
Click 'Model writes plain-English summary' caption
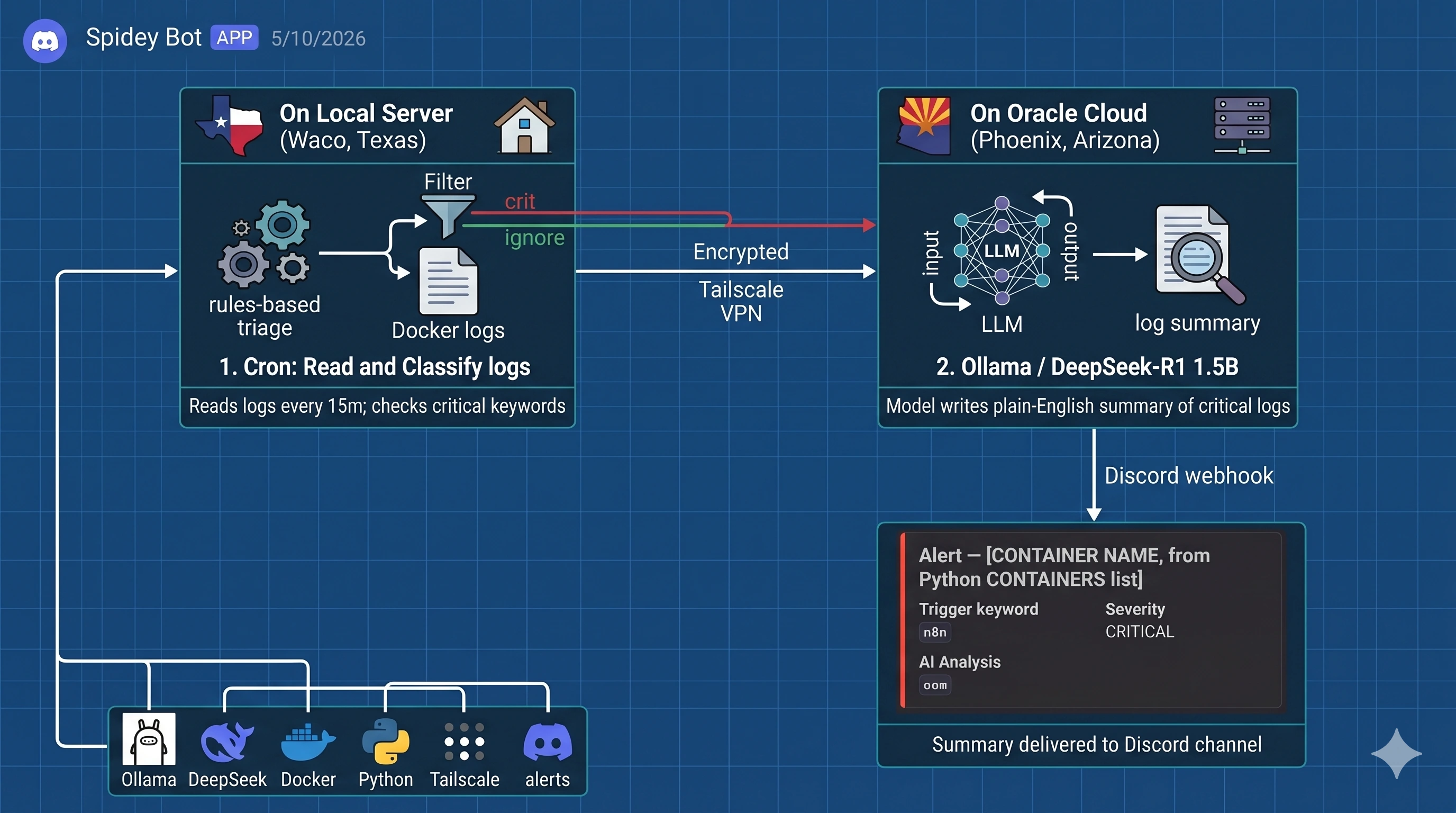tap(1088, 406)
